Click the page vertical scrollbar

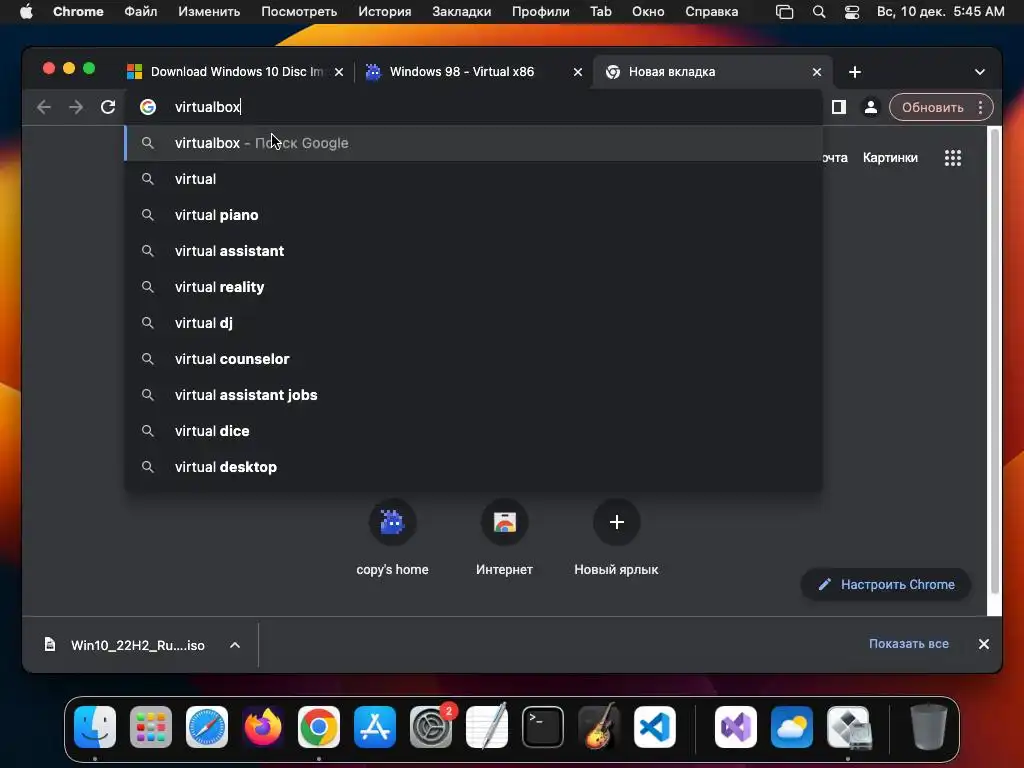tap(995, 361)
